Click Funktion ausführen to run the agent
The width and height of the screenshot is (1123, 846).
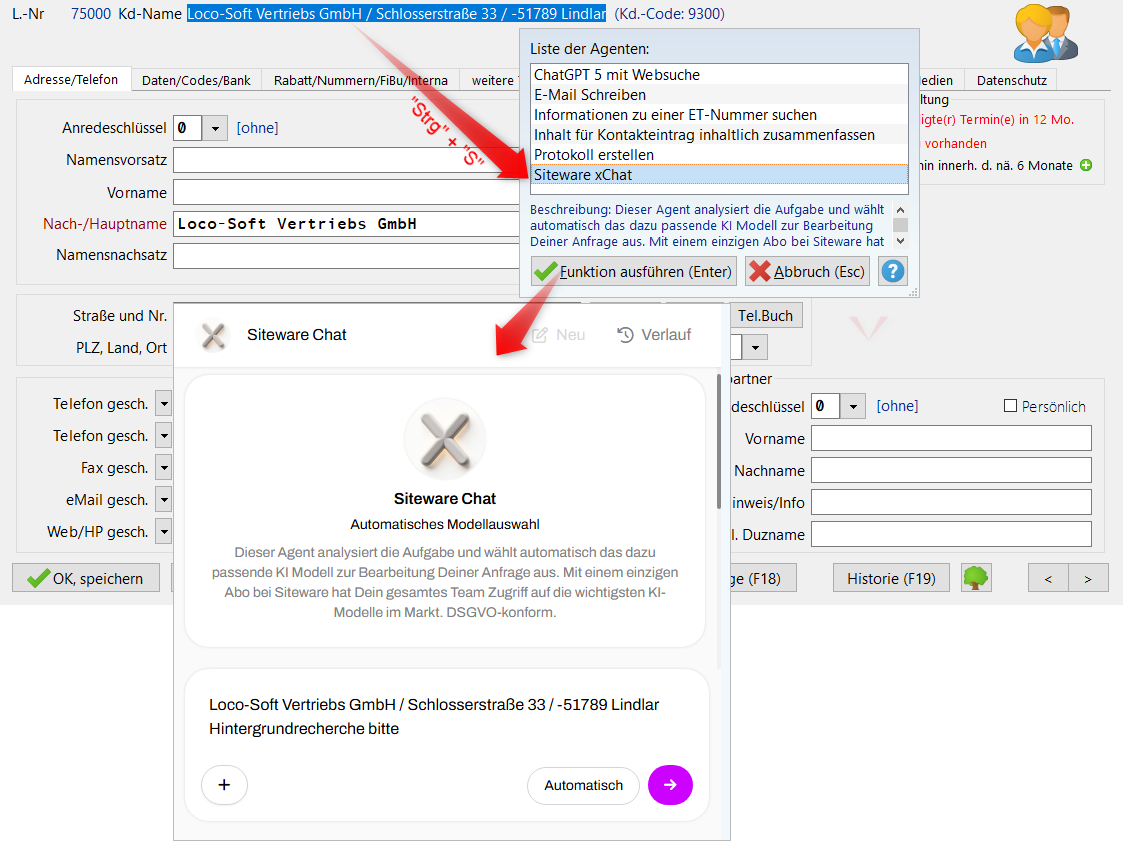point(633,270)
